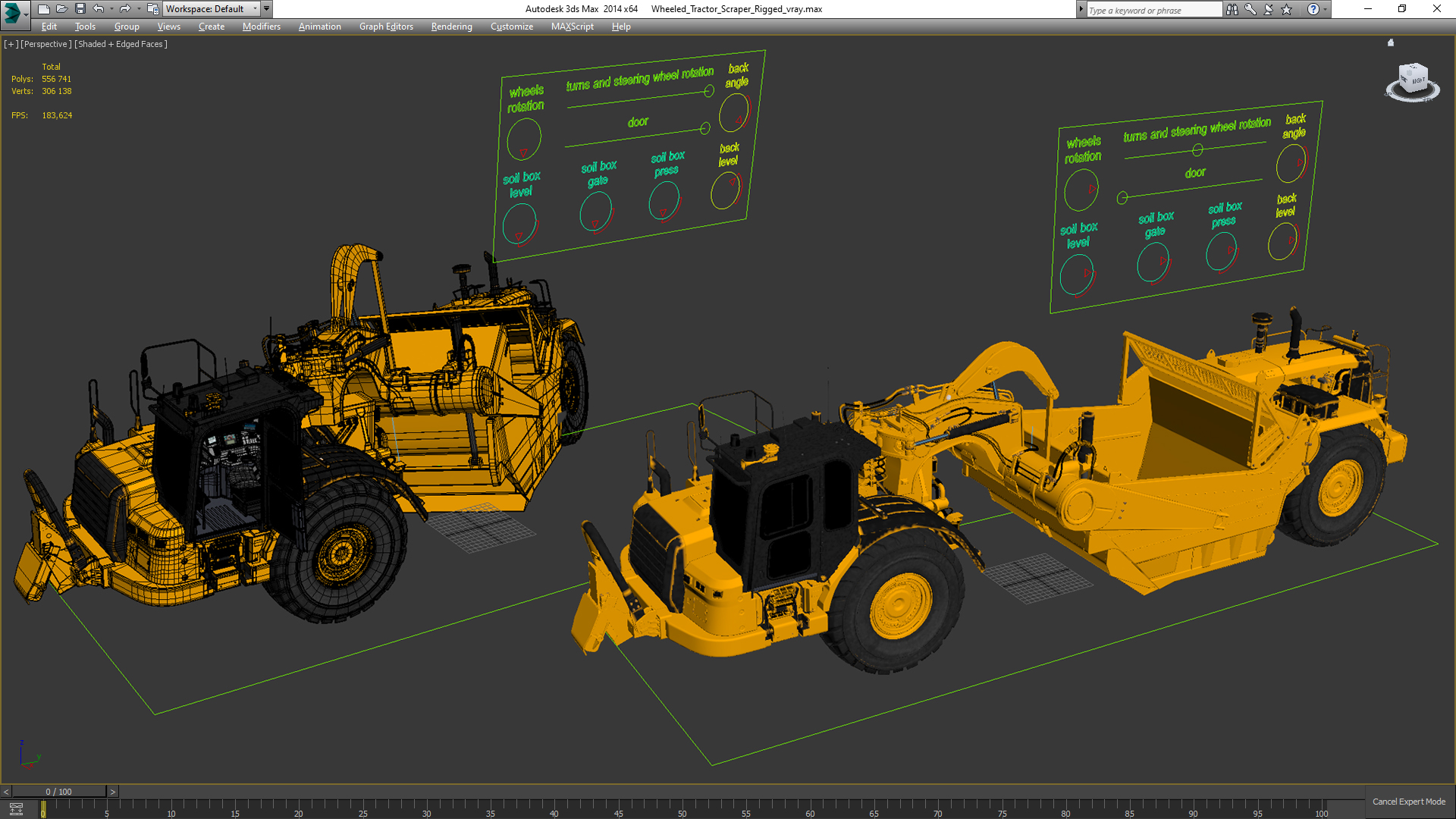Click the left panel's door slider knob
This screenshot has height=819, width=1456.
pyautogui.click(x=705, y=128)
